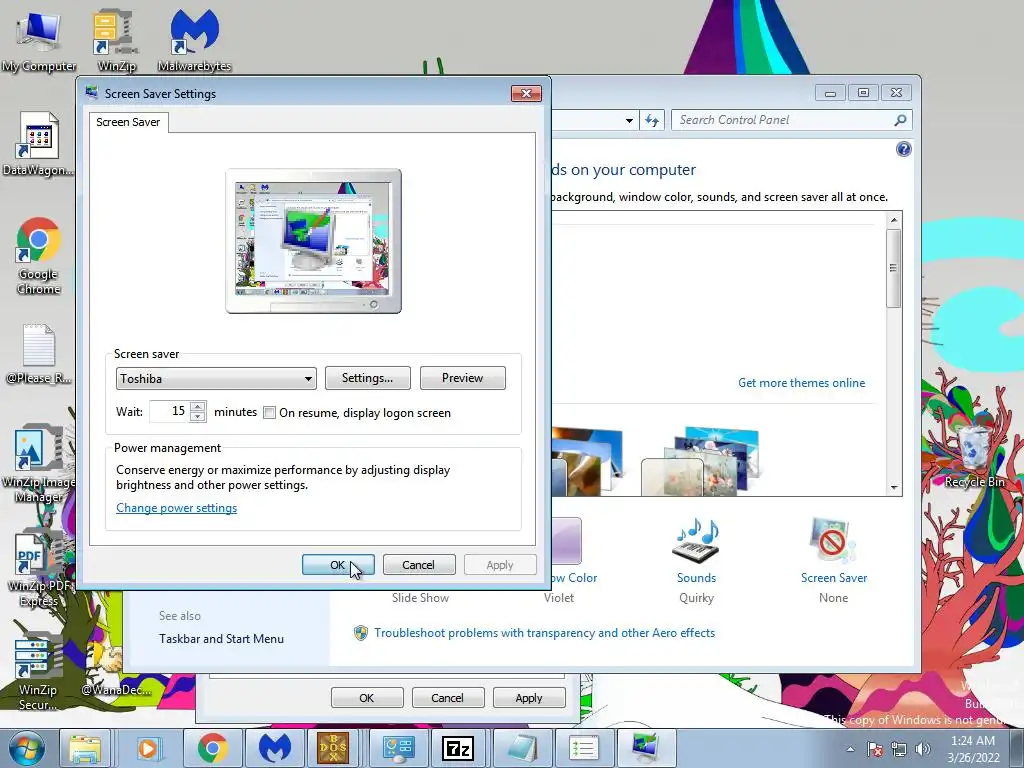Screen dimensions: 1024x768
Task: Click the taskbar clock showing 1:24 AM
Action: tap(973, 749)
